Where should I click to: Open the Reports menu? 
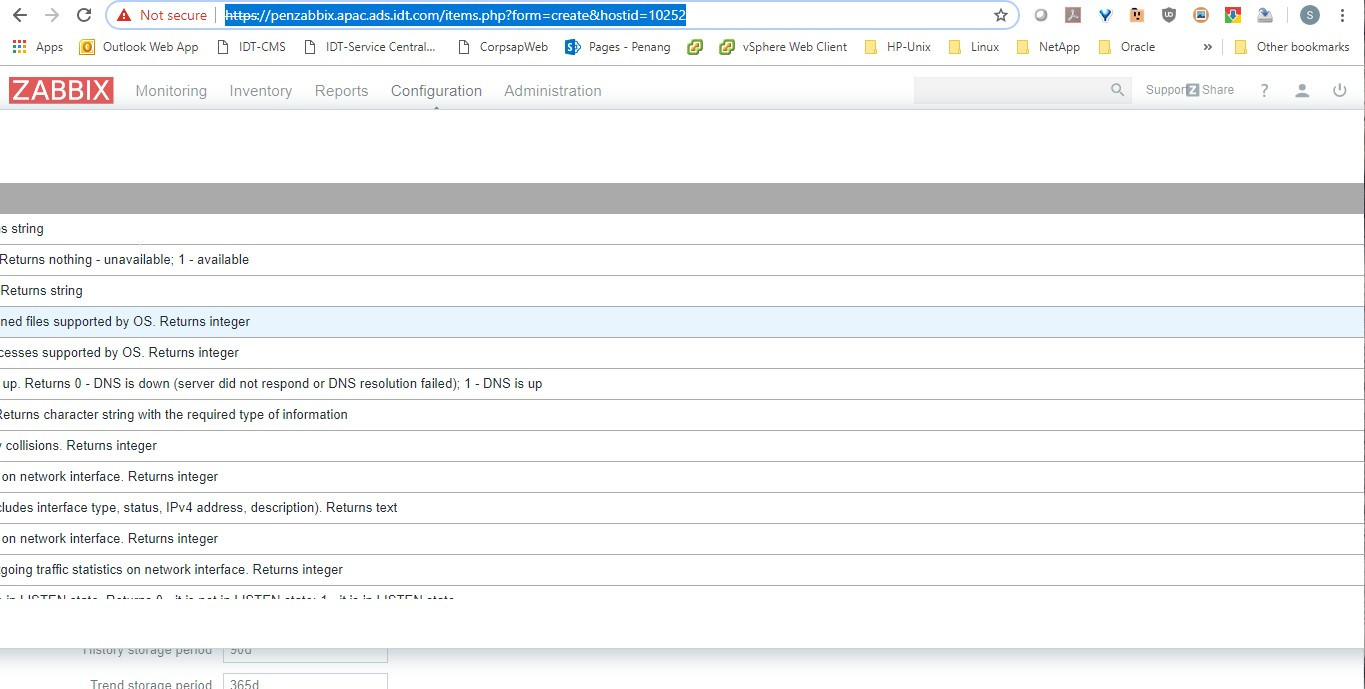(341, 90)
